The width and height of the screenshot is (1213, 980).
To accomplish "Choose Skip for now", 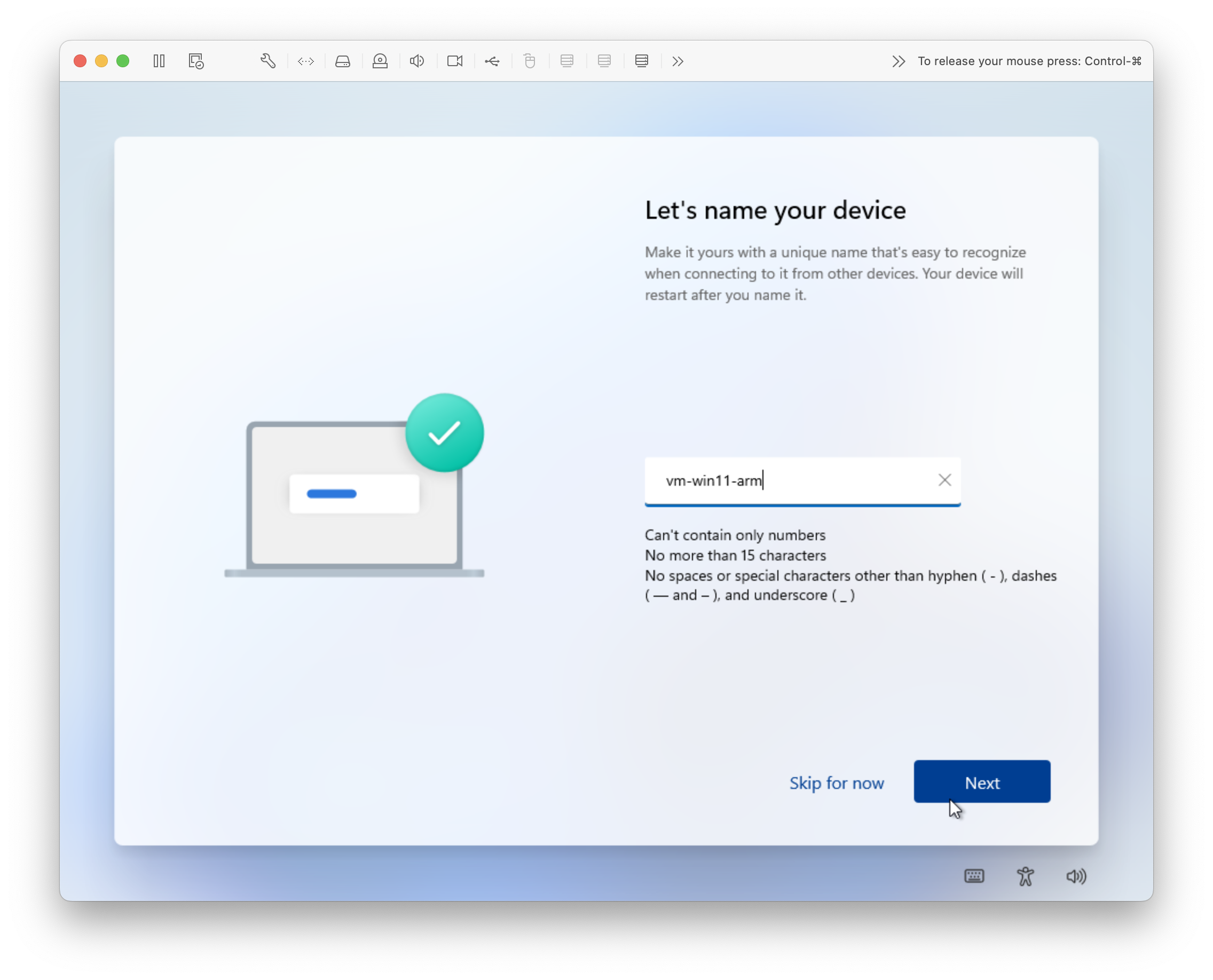I will (x=836, y=783).
